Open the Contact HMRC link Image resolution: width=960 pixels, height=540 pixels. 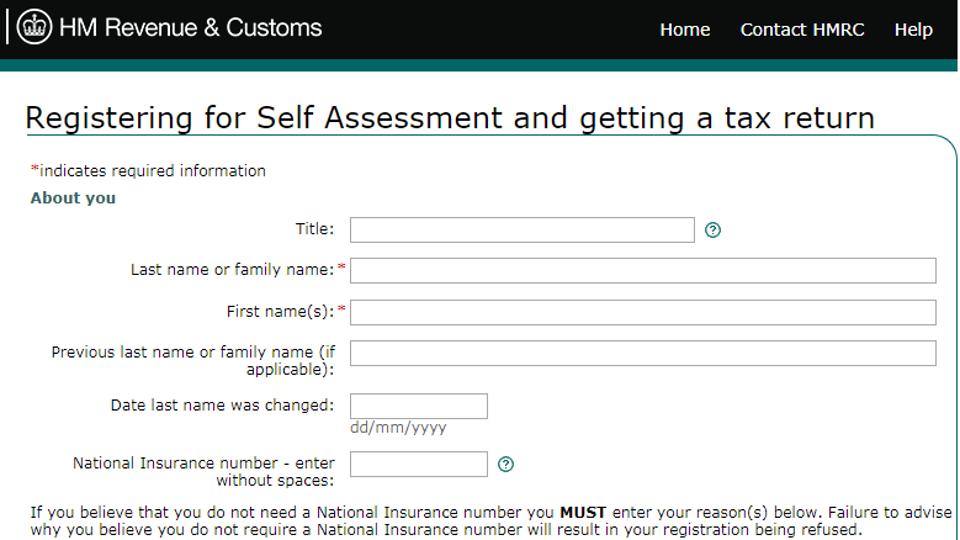(802, 29)
